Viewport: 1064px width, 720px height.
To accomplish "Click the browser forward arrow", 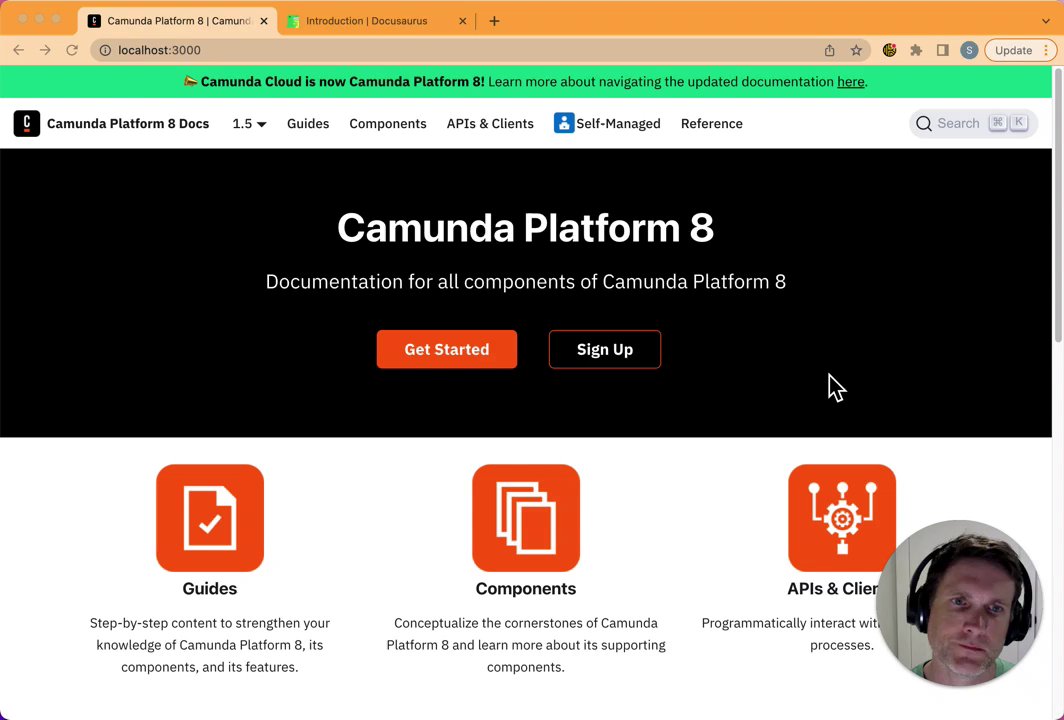I will (x=45, y=50).
